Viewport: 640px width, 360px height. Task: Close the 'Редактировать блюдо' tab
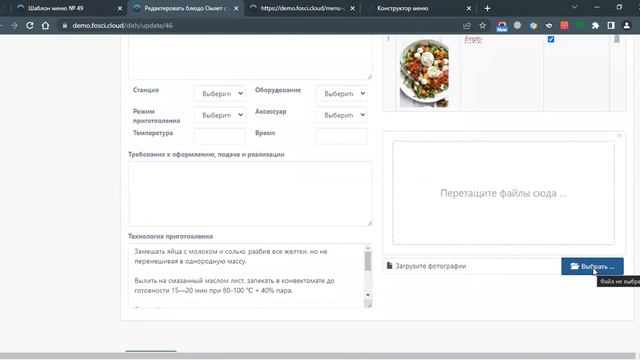click(x=236, y=8)
